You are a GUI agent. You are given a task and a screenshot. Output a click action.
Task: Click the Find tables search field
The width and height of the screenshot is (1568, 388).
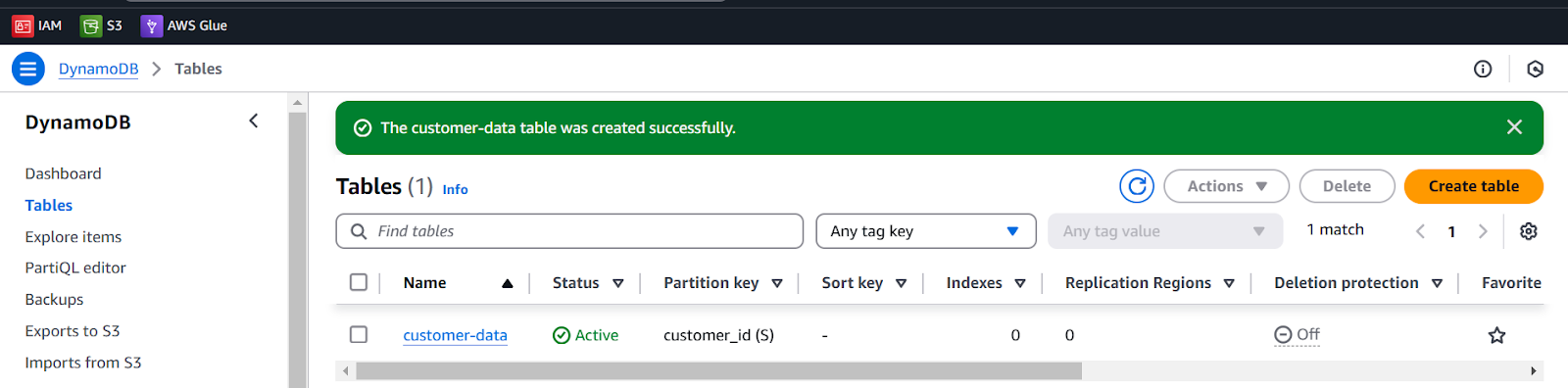point(569,231)
